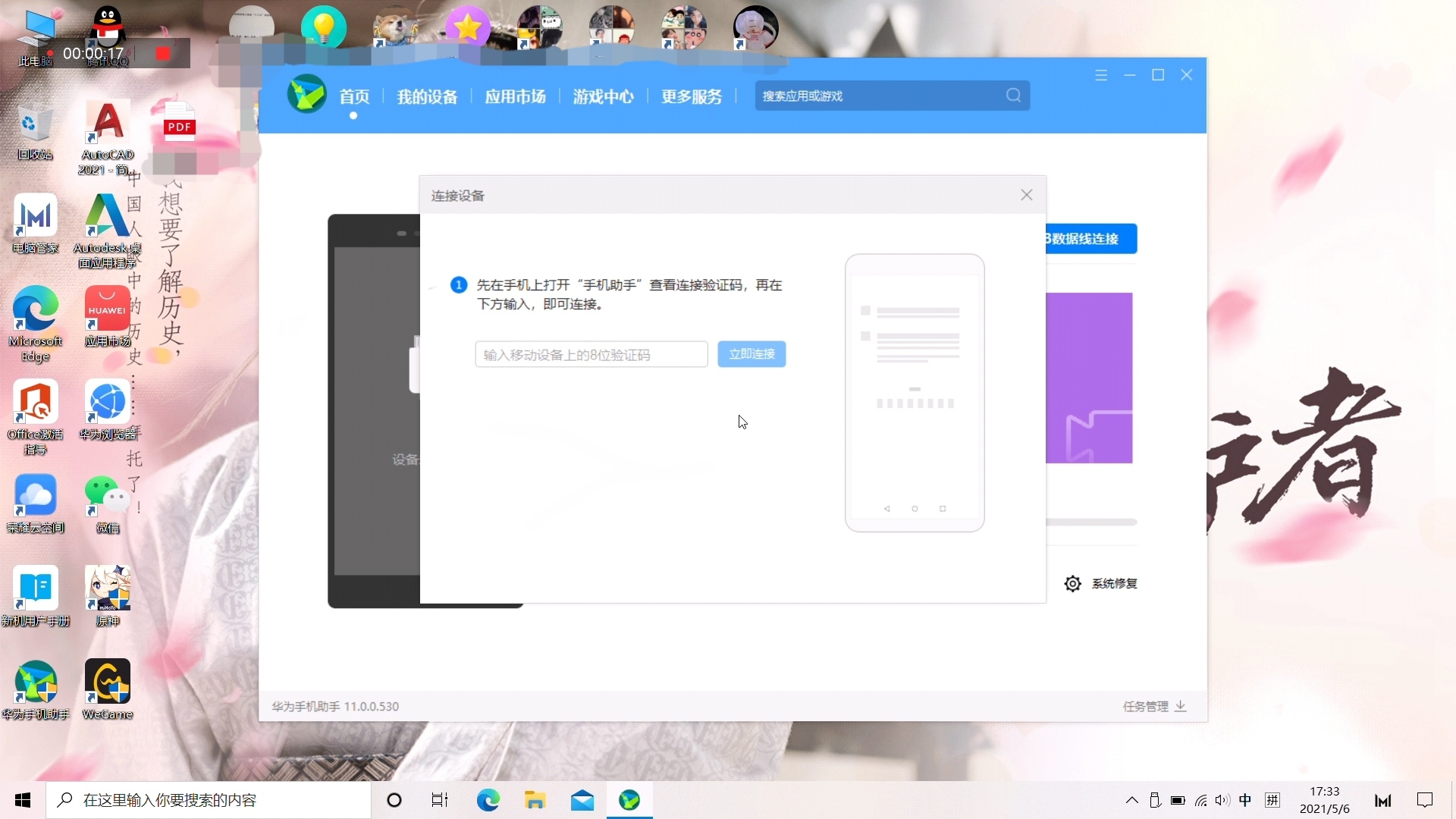Click the taskbar battery icon
This screenshot has width=1456, height=819.
[x=1178, y=800]
